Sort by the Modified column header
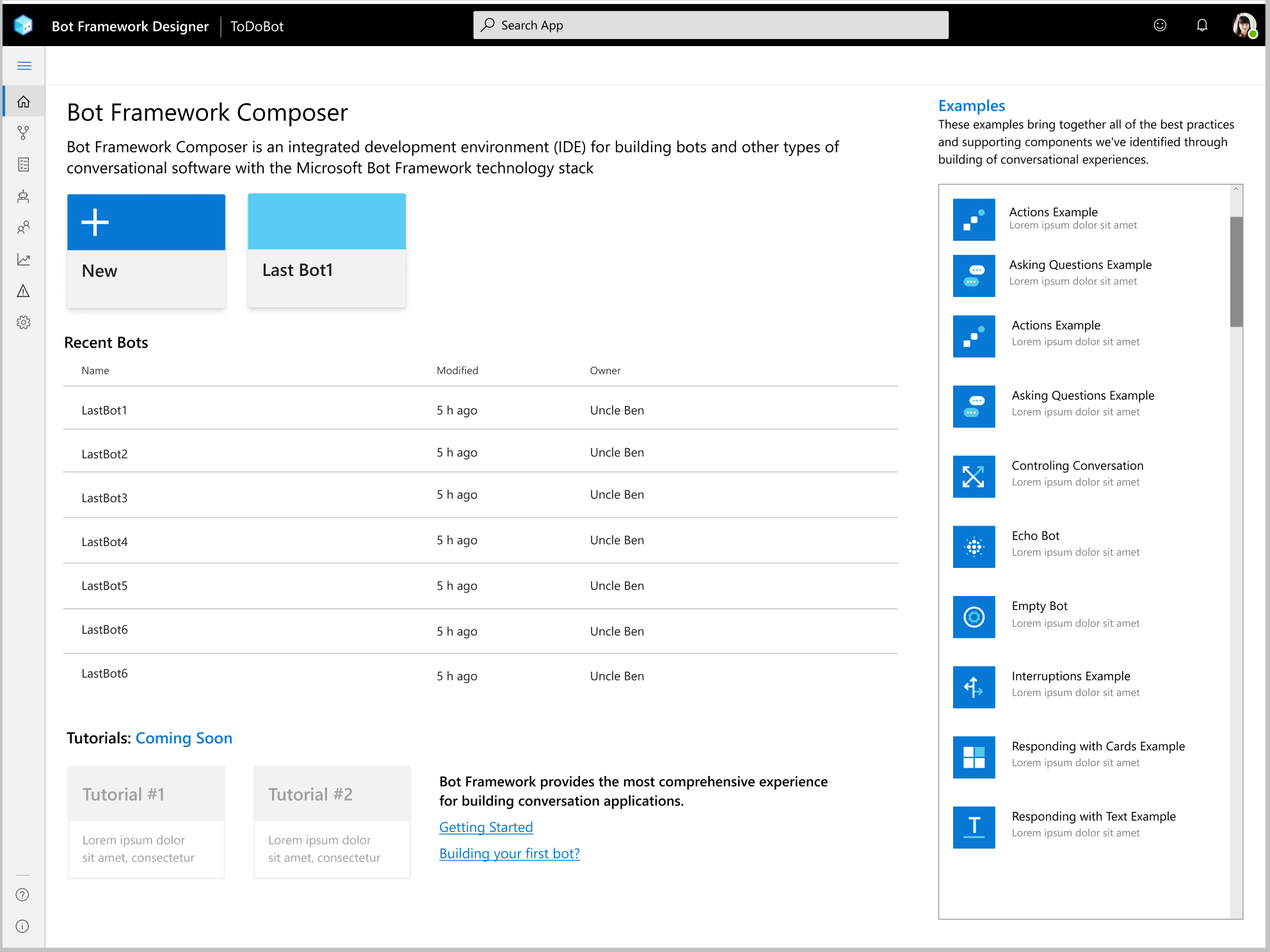Screen dimensions: 1270x952 tap(457, 371)
